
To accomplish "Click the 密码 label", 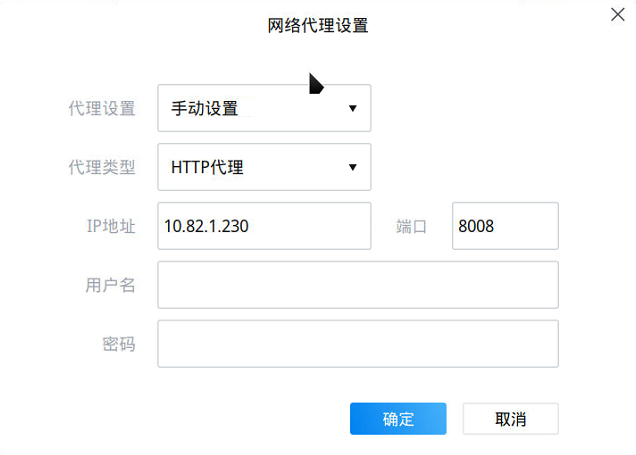I will pyautogui.click(x=118, y=344).
